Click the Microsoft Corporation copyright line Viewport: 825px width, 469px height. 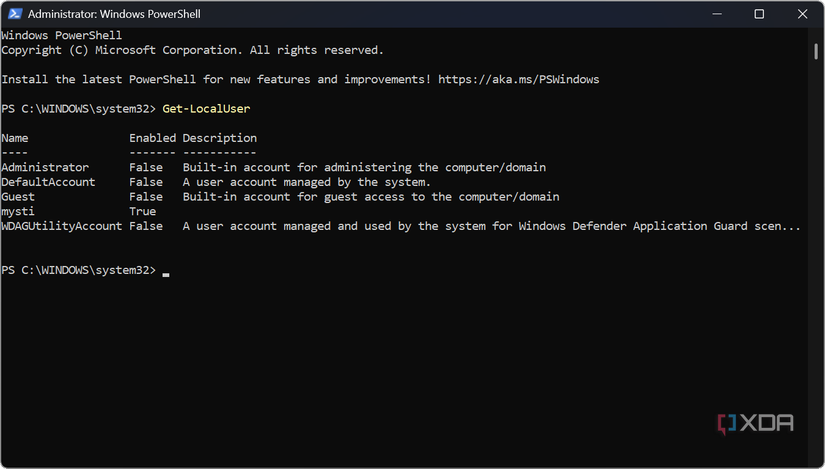pyautogui.click(x=192, y=50)
